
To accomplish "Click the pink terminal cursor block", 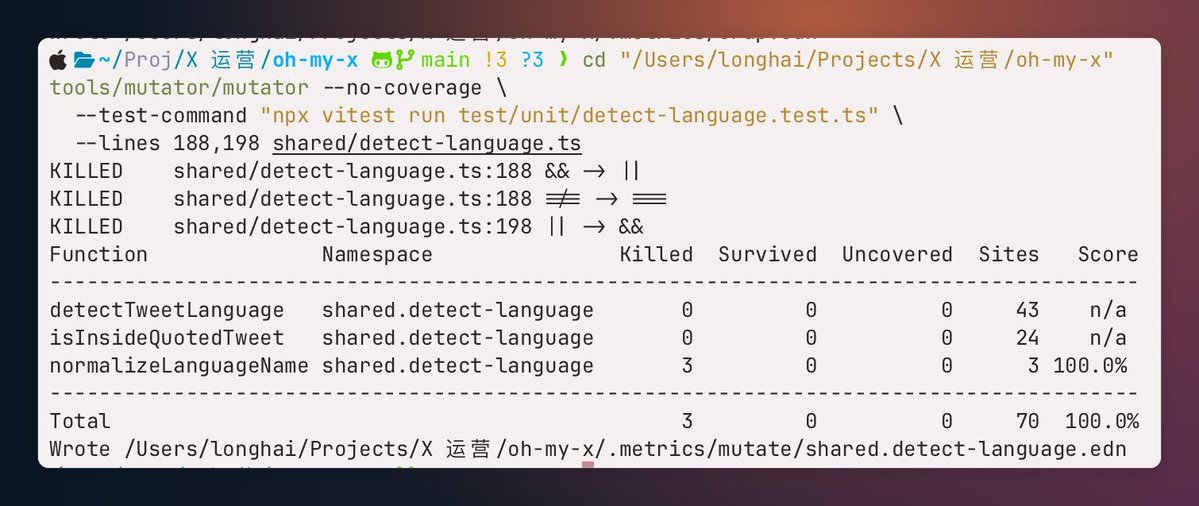I will click(x=587, y=464).
